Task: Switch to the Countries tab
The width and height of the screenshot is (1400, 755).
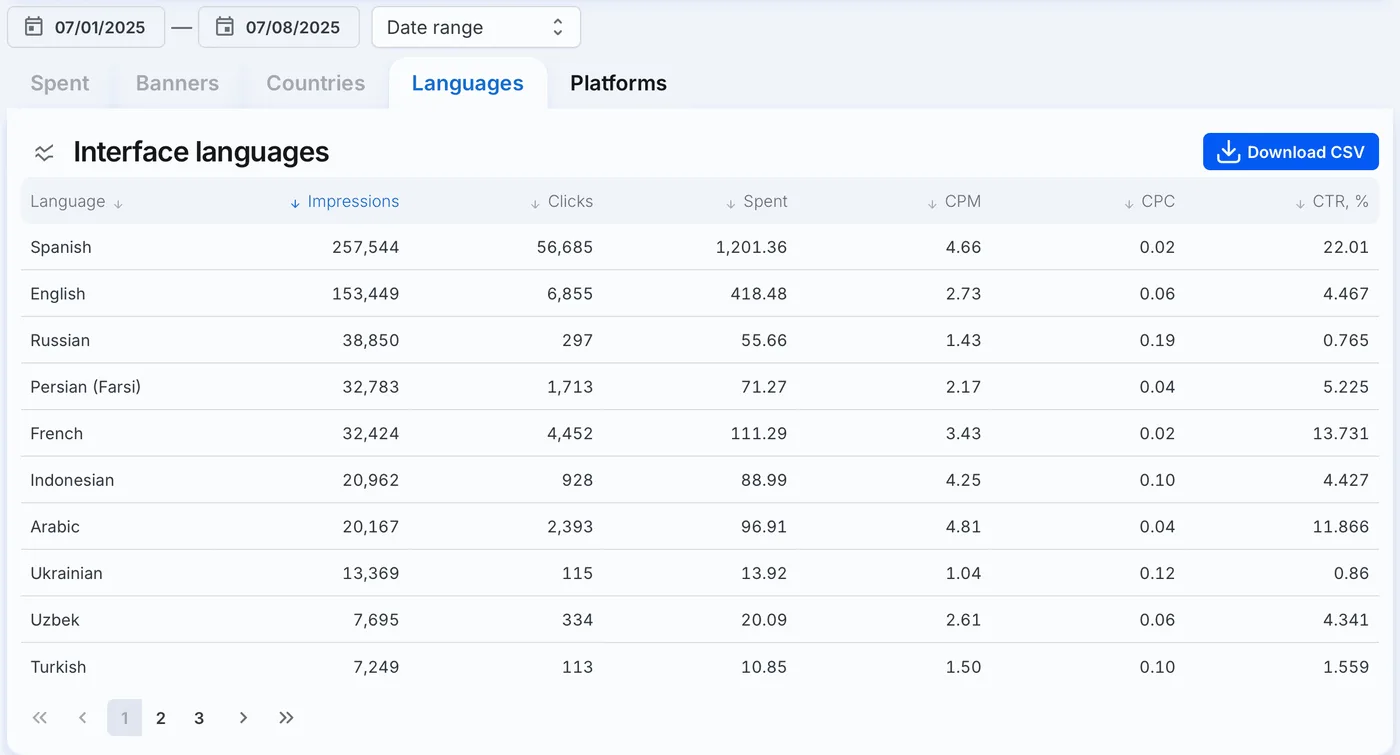Action: coord(316,83)
